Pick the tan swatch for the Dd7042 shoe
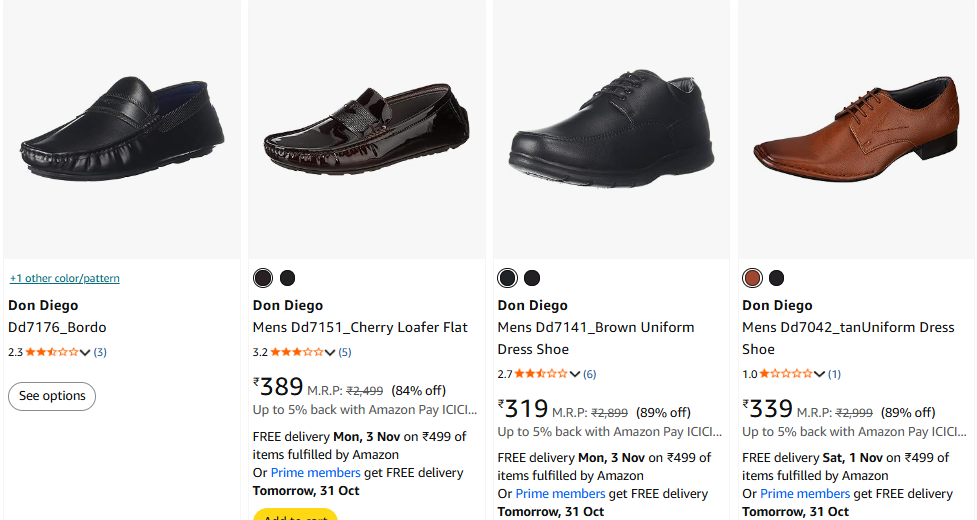Screen dimensions: 977x520 click(x=752, y=278)
